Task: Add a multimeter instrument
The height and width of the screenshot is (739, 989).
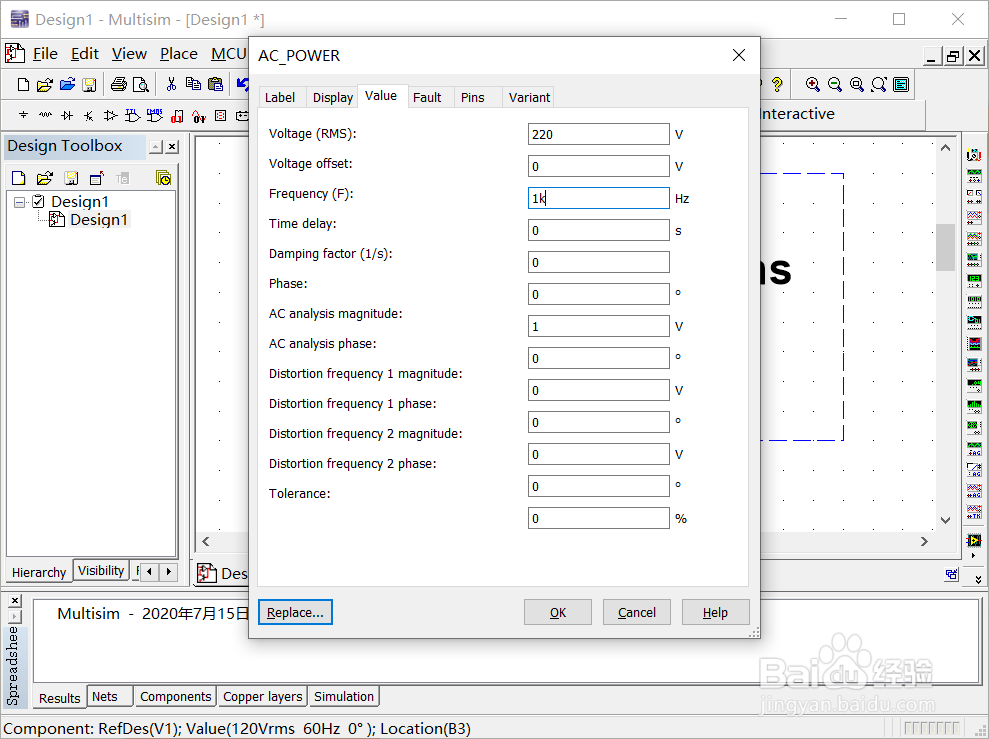Action: pyautogui.click(x=974, y=154)
